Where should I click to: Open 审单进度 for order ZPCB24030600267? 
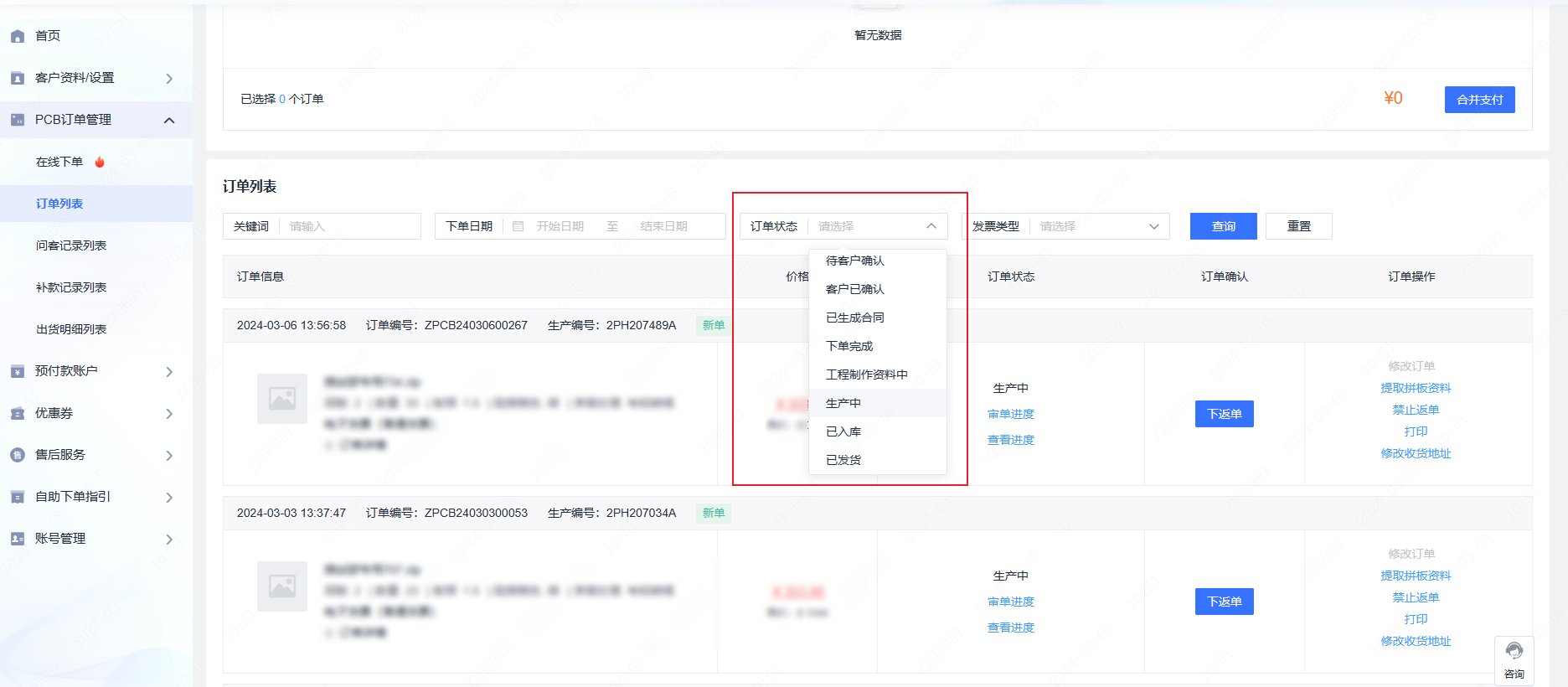click(x=1011, y=414)
